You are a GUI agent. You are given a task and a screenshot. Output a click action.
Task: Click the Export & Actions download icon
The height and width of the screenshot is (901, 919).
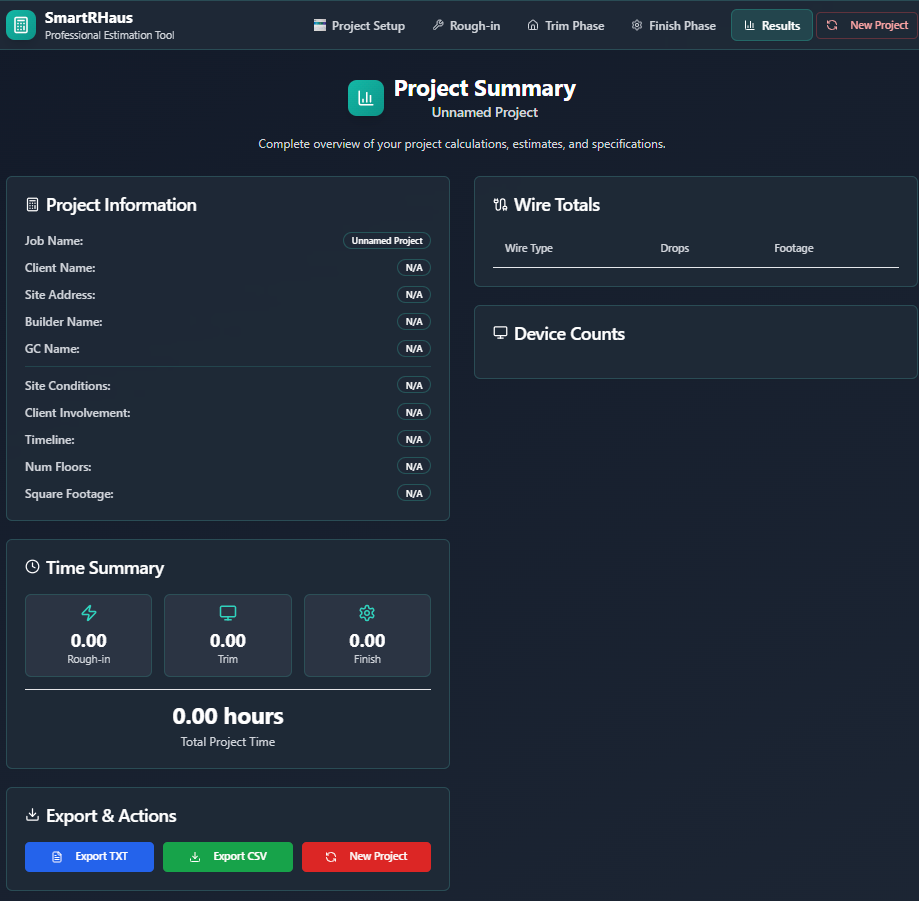pos(33,815)
